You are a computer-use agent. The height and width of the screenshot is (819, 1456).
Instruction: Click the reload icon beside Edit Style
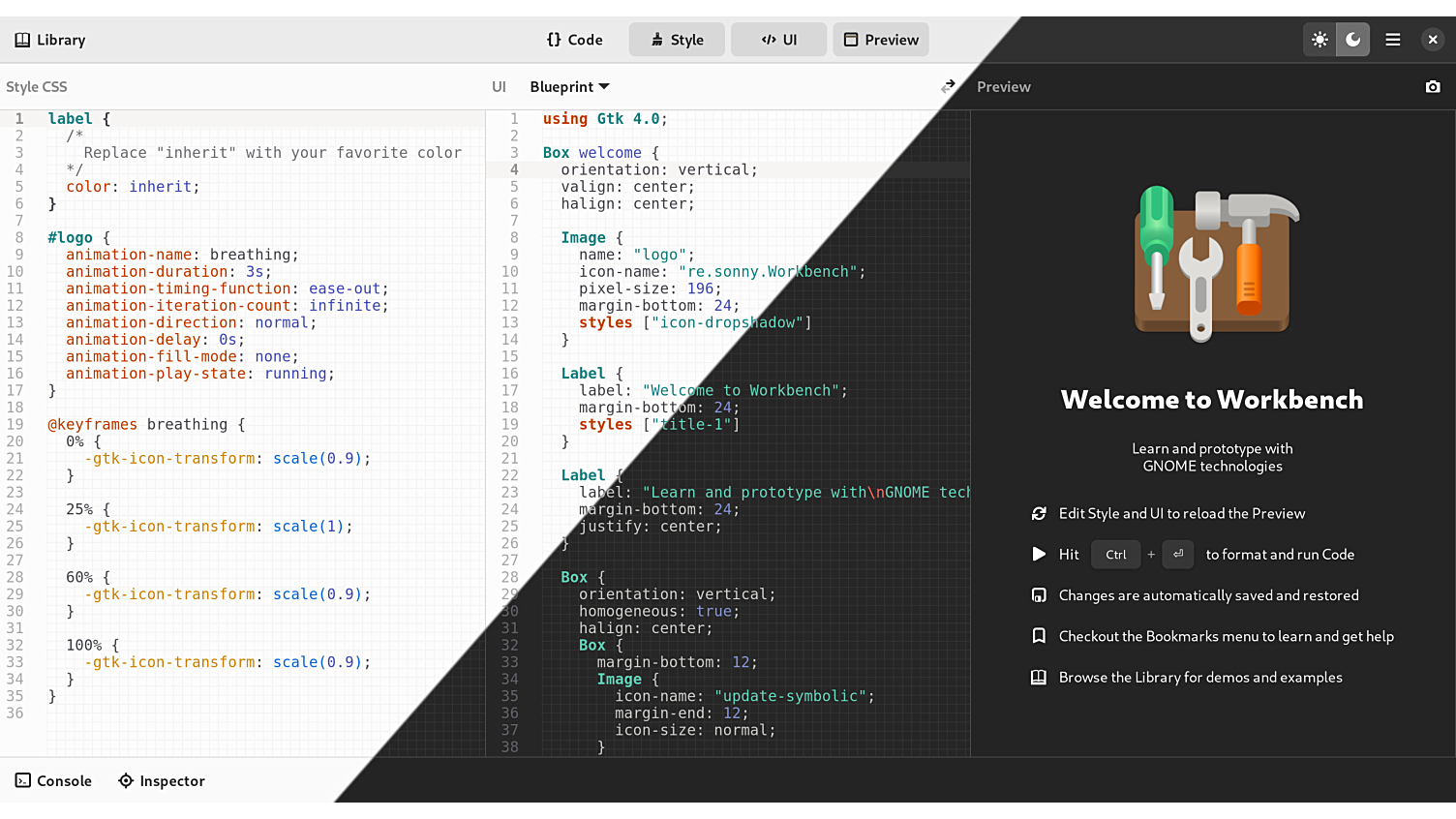click(1039, 514)
